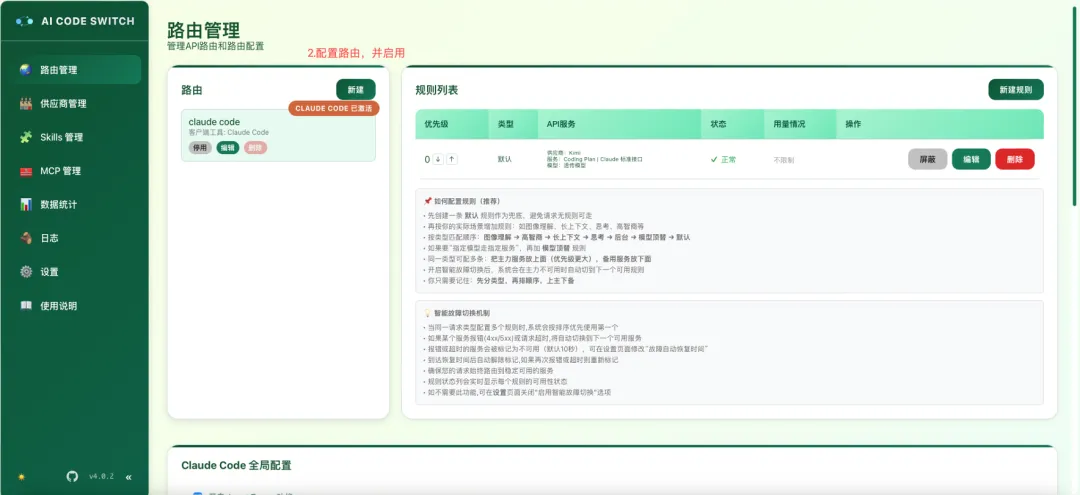Click the 不限制 usage value
The image size is (1080, 495).
(x=783, y=160)
